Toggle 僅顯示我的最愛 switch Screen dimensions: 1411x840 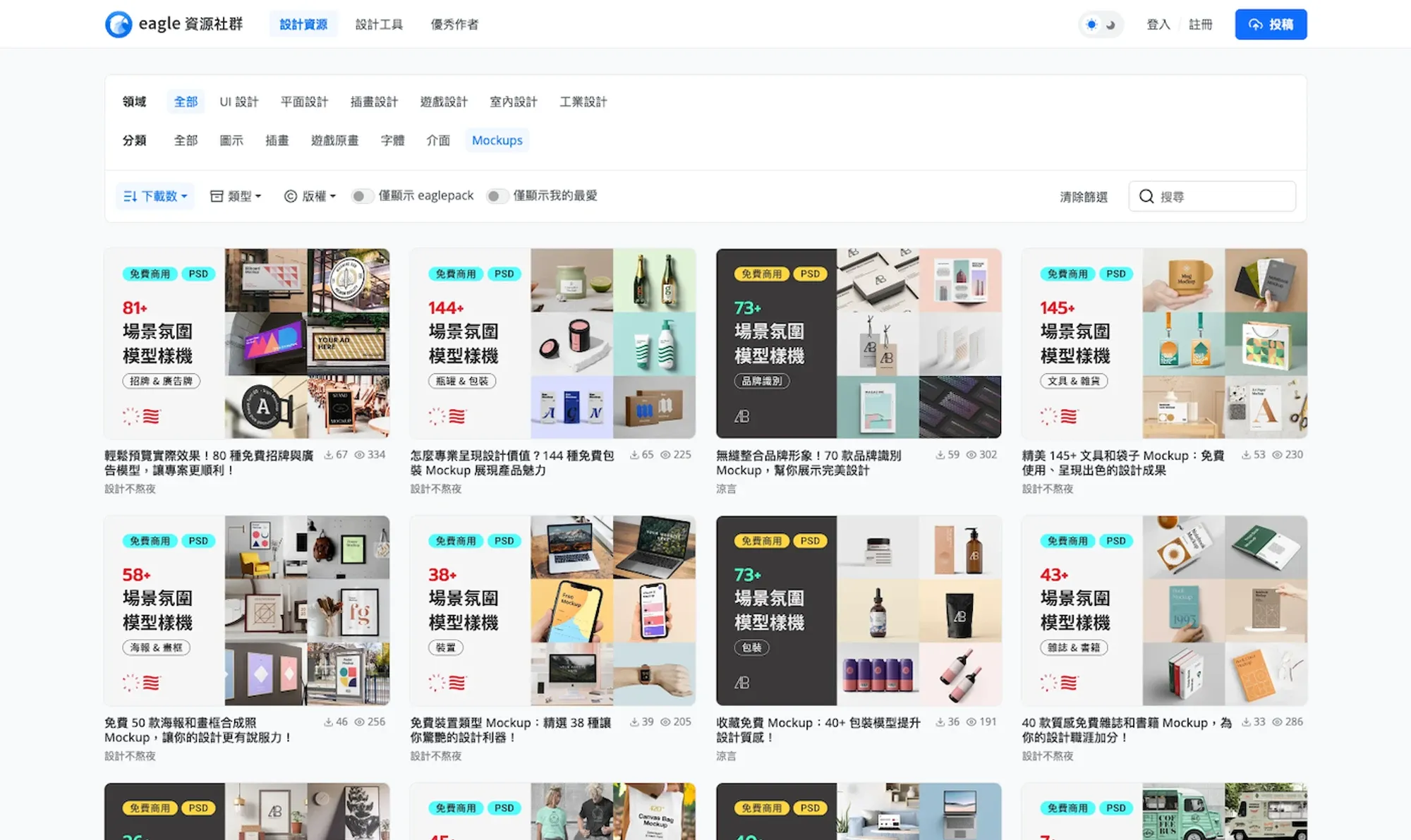(x=497, y=196)
